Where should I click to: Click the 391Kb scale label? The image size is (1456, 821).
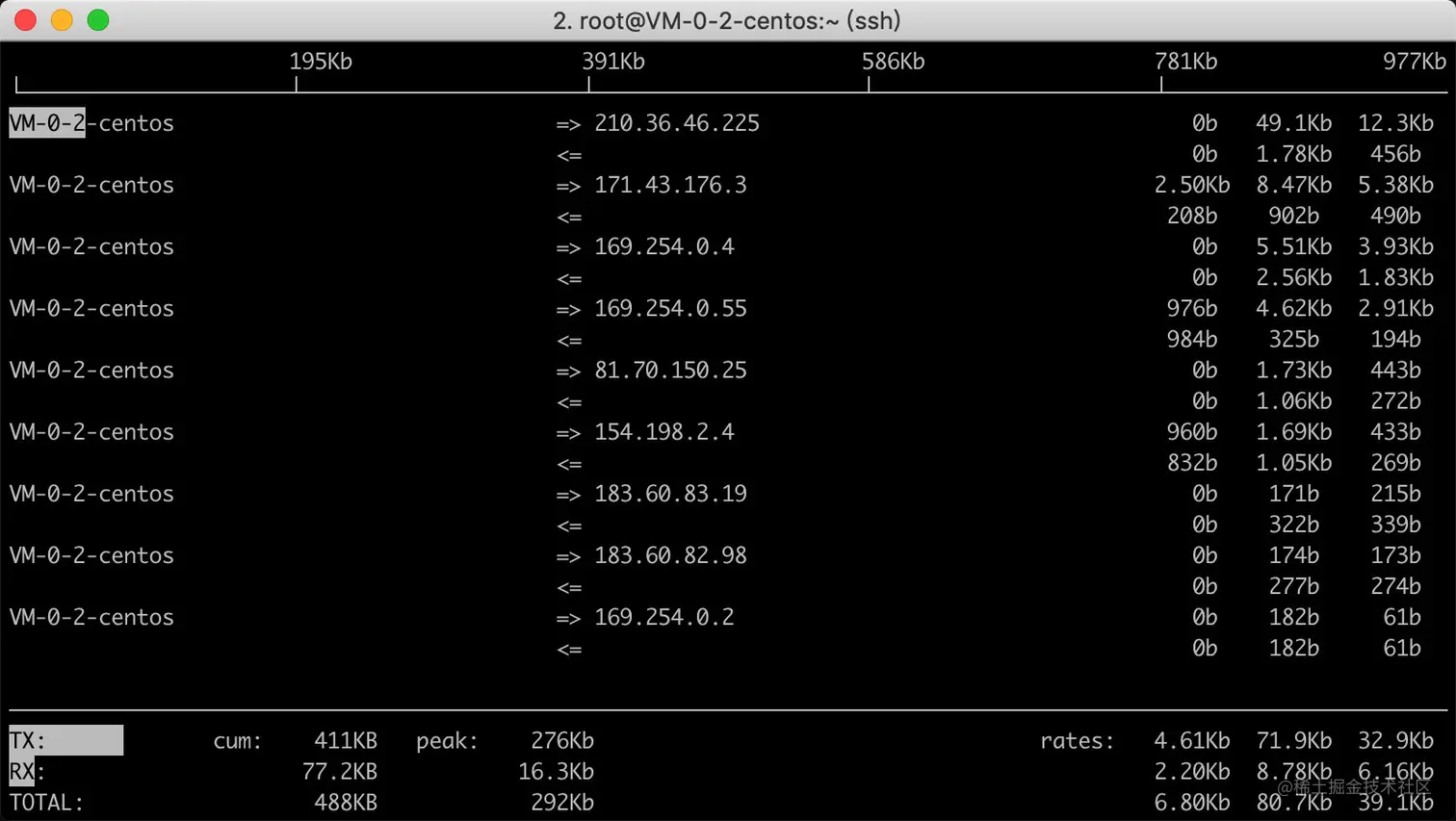[x=613, y=62]
